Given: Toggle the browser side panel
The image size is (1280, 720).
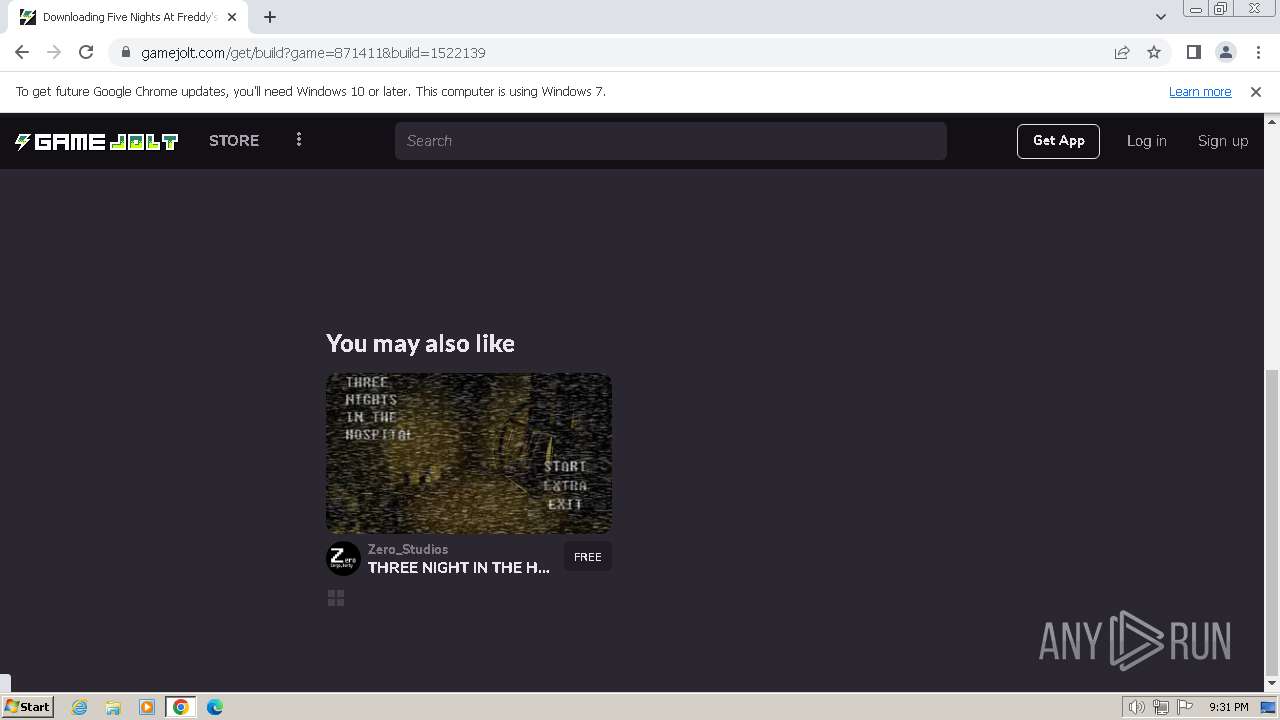Looking at the screenshot, I should coord(1194,52).
